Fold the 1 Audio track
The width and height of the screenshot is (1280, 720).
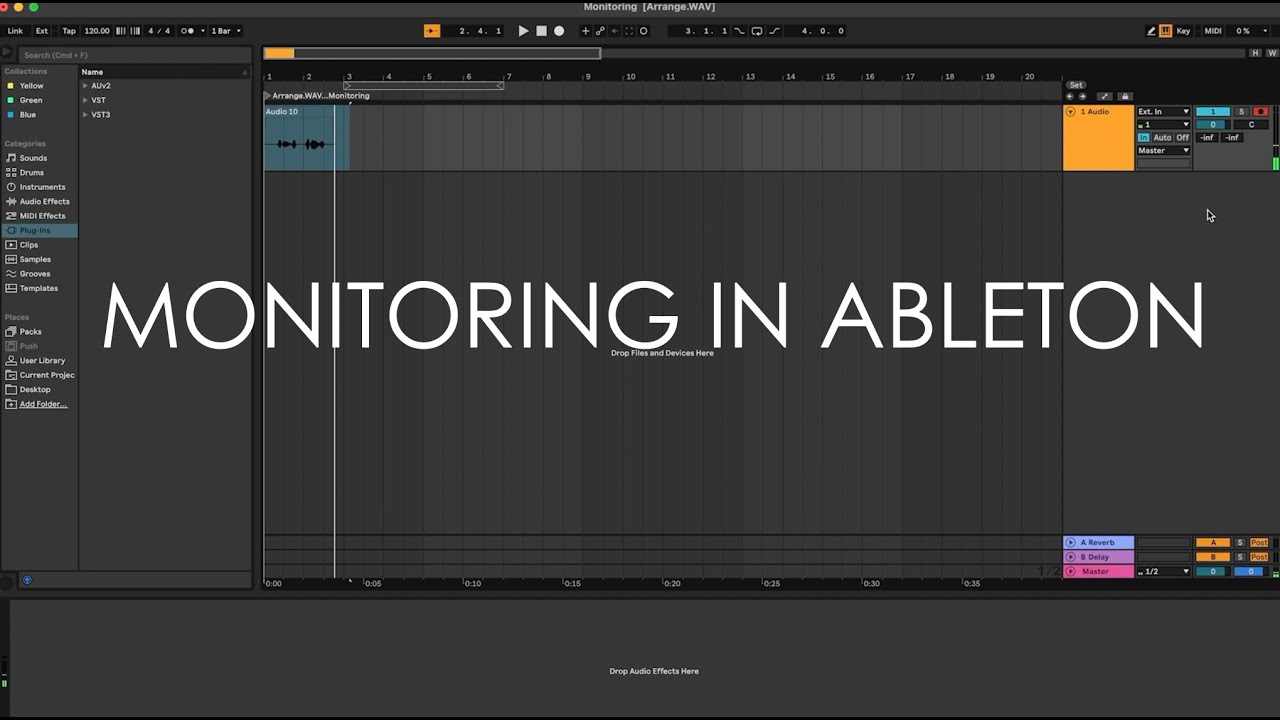tap(1070, 112)
